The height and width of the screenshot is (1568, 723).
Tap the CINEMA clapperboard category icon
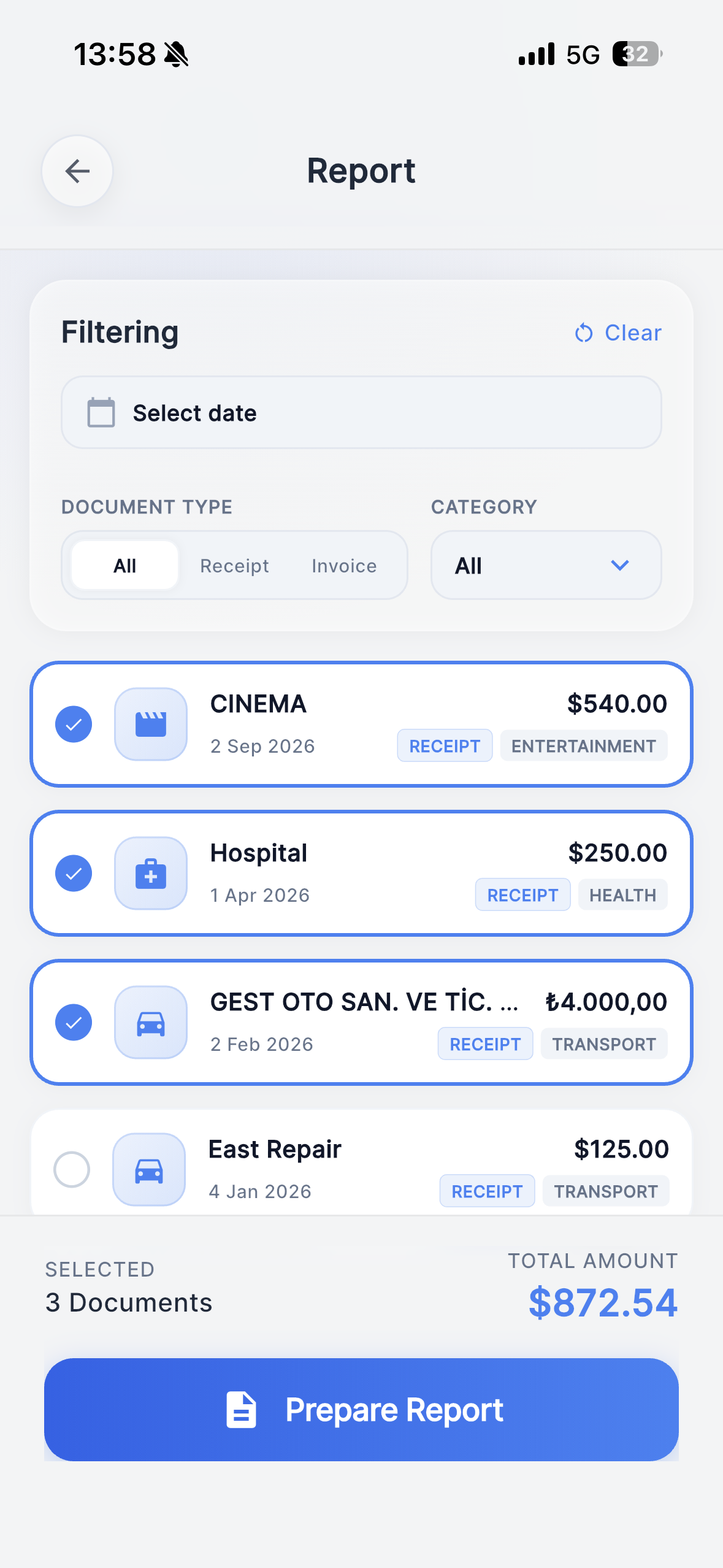coord(151,724)
